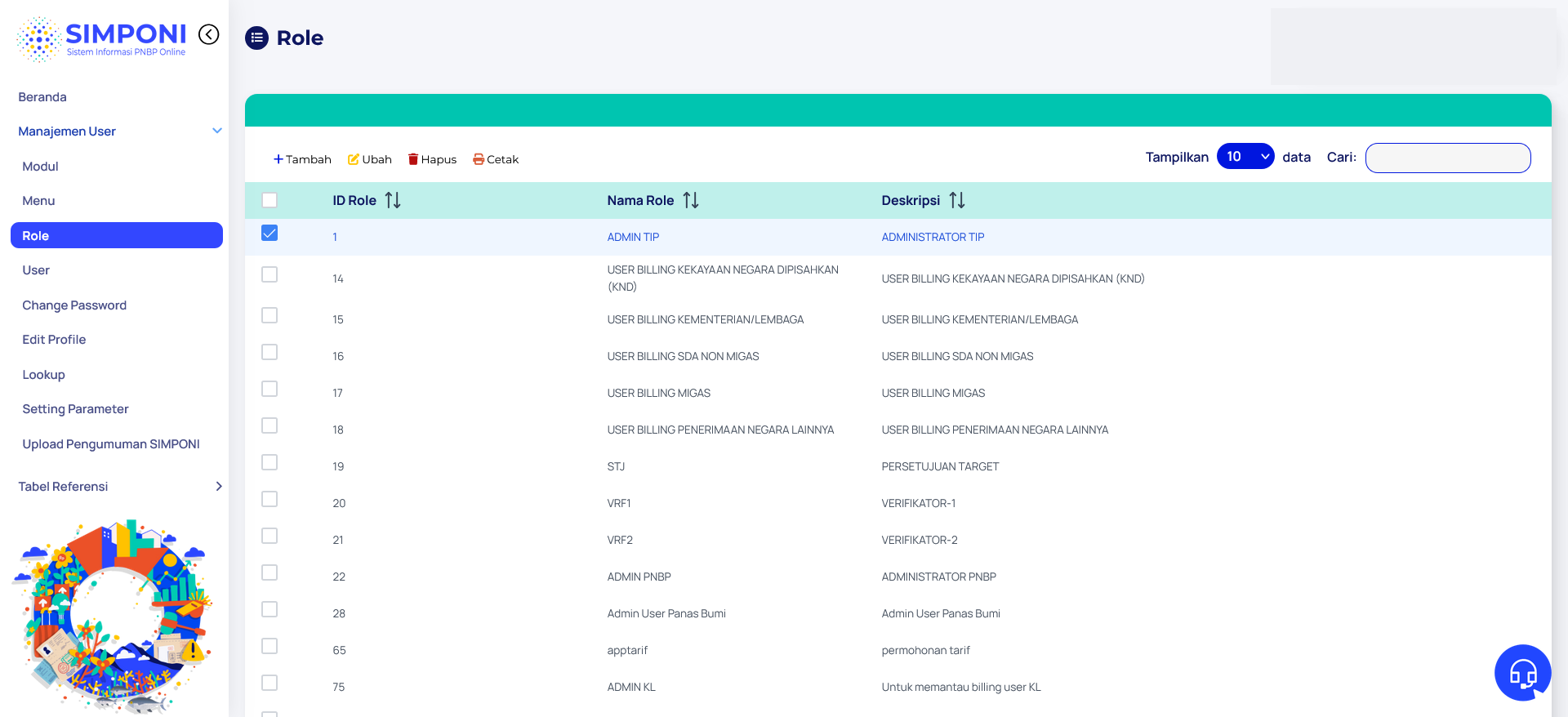The width and height of the screenshot is (1568, 717).
Task: Check the VRF1 row checkbox
Action: (269, 499)
